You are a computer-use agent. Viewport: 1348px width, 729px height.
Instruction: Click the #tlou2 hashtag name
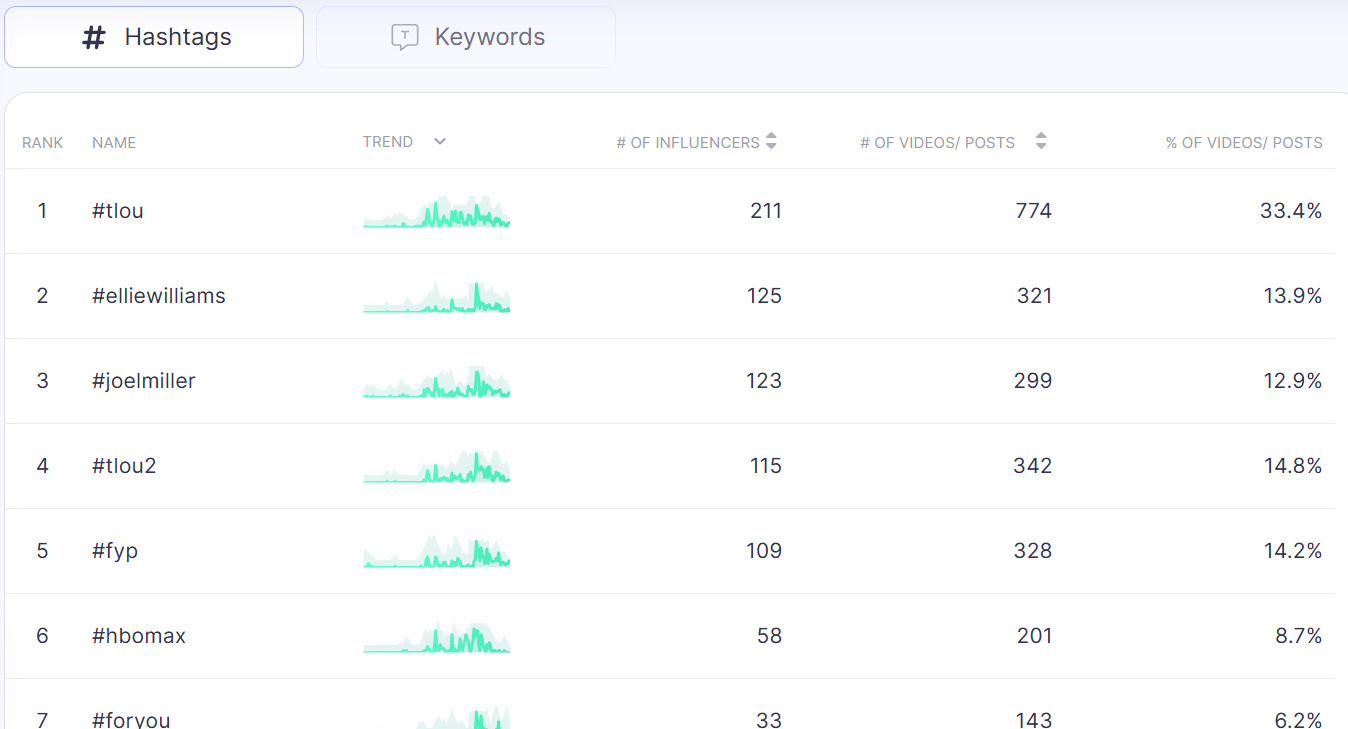click(125, 466)
